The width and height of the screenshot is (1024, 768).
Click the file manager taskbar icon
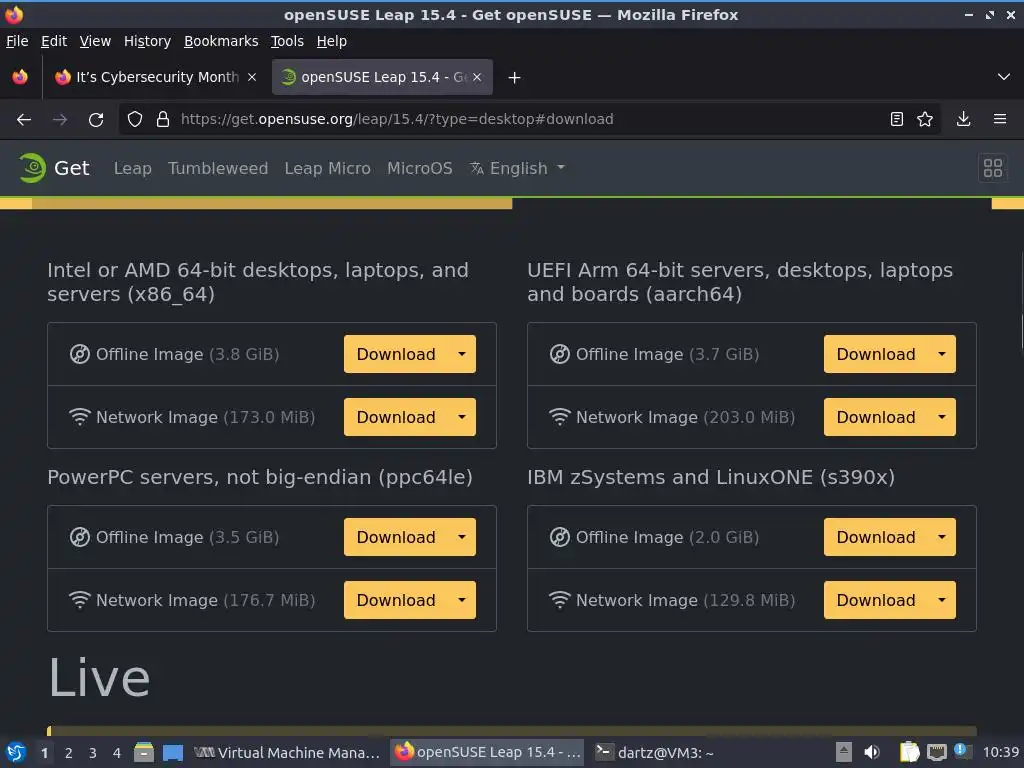tap(144, 753)
